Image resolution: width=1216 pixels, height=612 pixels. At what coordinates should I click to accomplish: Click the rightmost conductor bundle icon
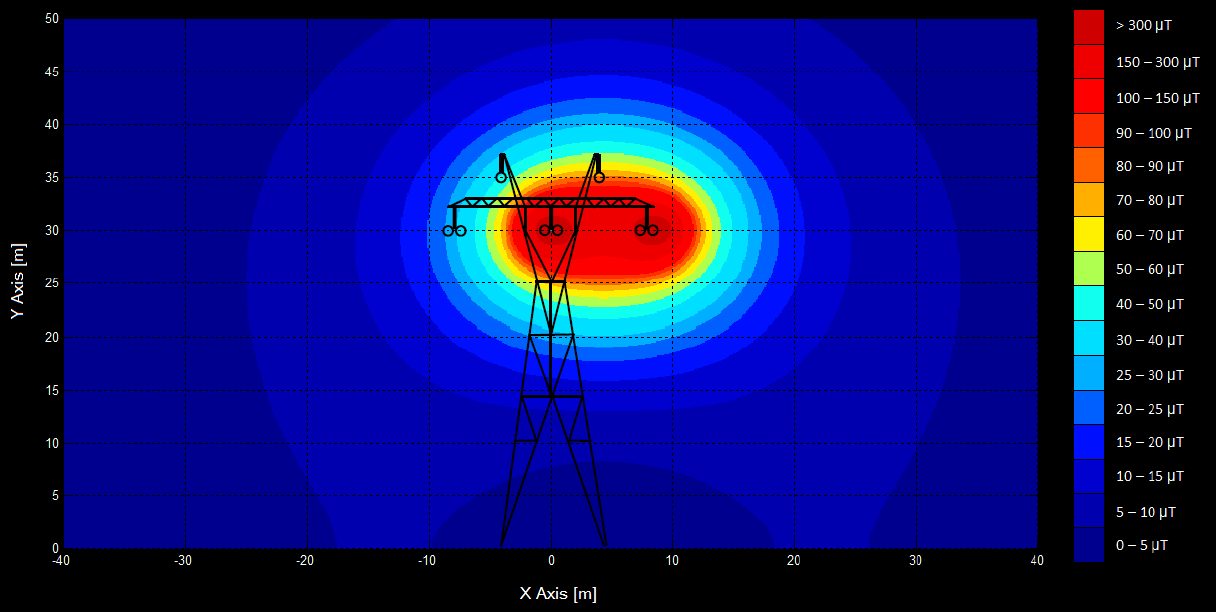click(x=646, y=230)
